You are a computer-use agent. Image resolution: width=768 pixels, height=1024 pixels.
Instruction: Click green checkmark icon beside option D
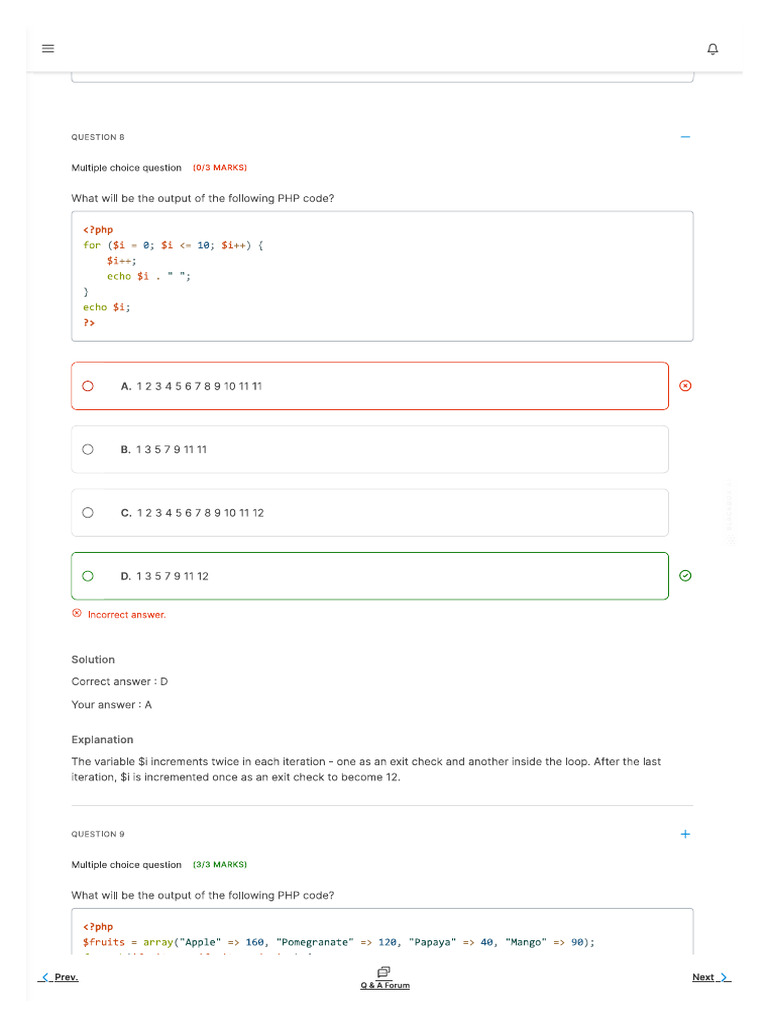click(685, 575)
